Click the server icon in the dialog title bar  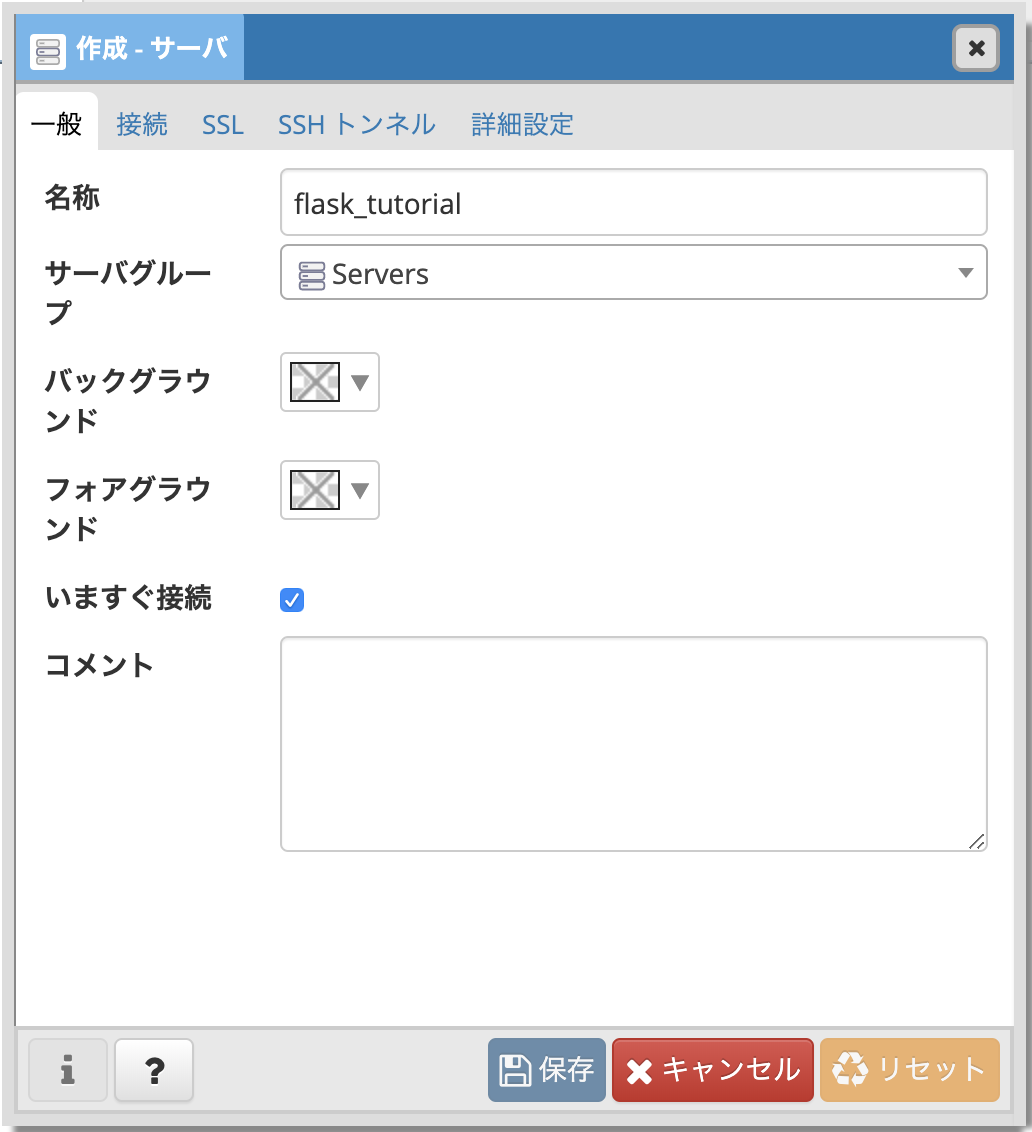[x=47, y=46]
